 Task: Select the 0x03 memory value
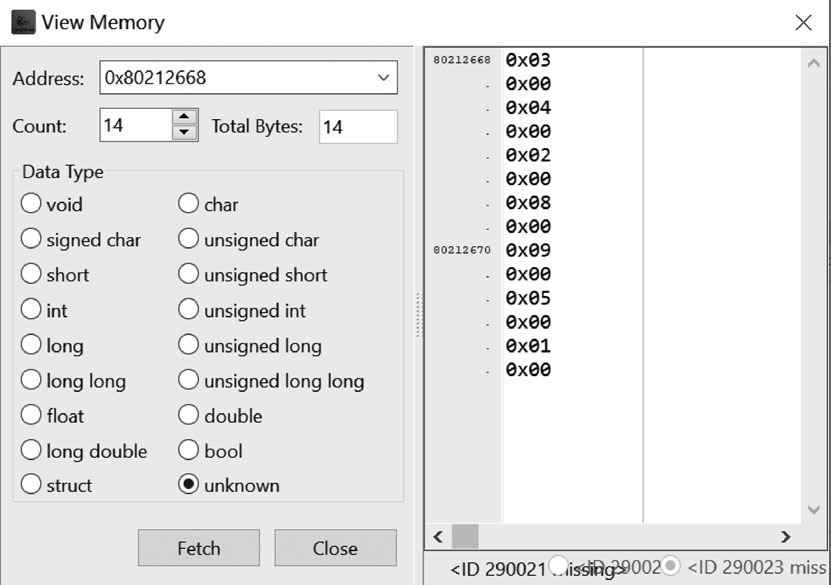pos(528,60)
